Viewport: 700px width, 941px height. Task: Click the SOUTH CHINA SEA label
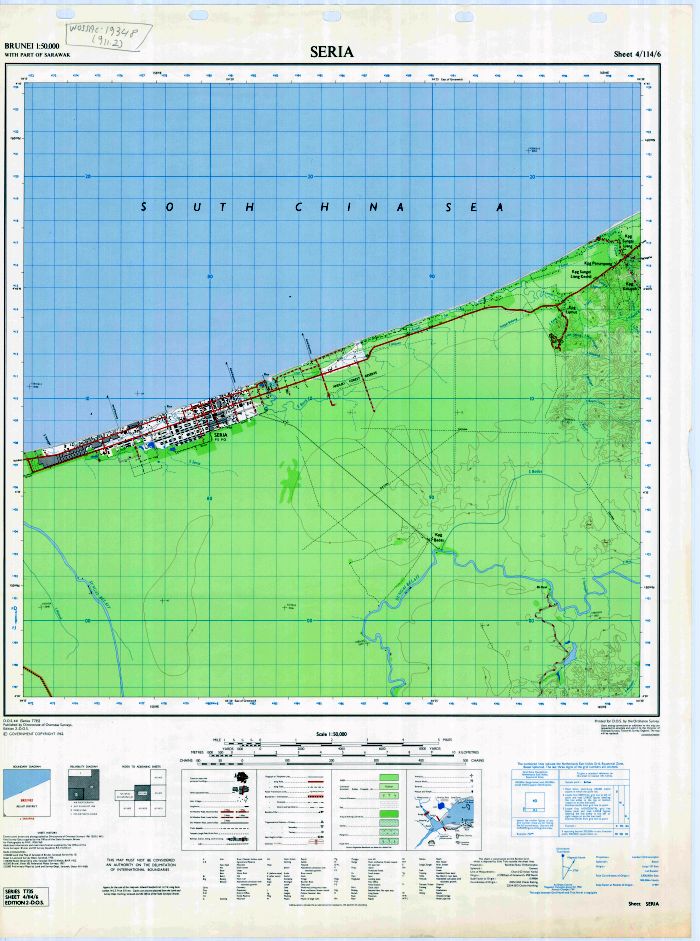[322, 207]
